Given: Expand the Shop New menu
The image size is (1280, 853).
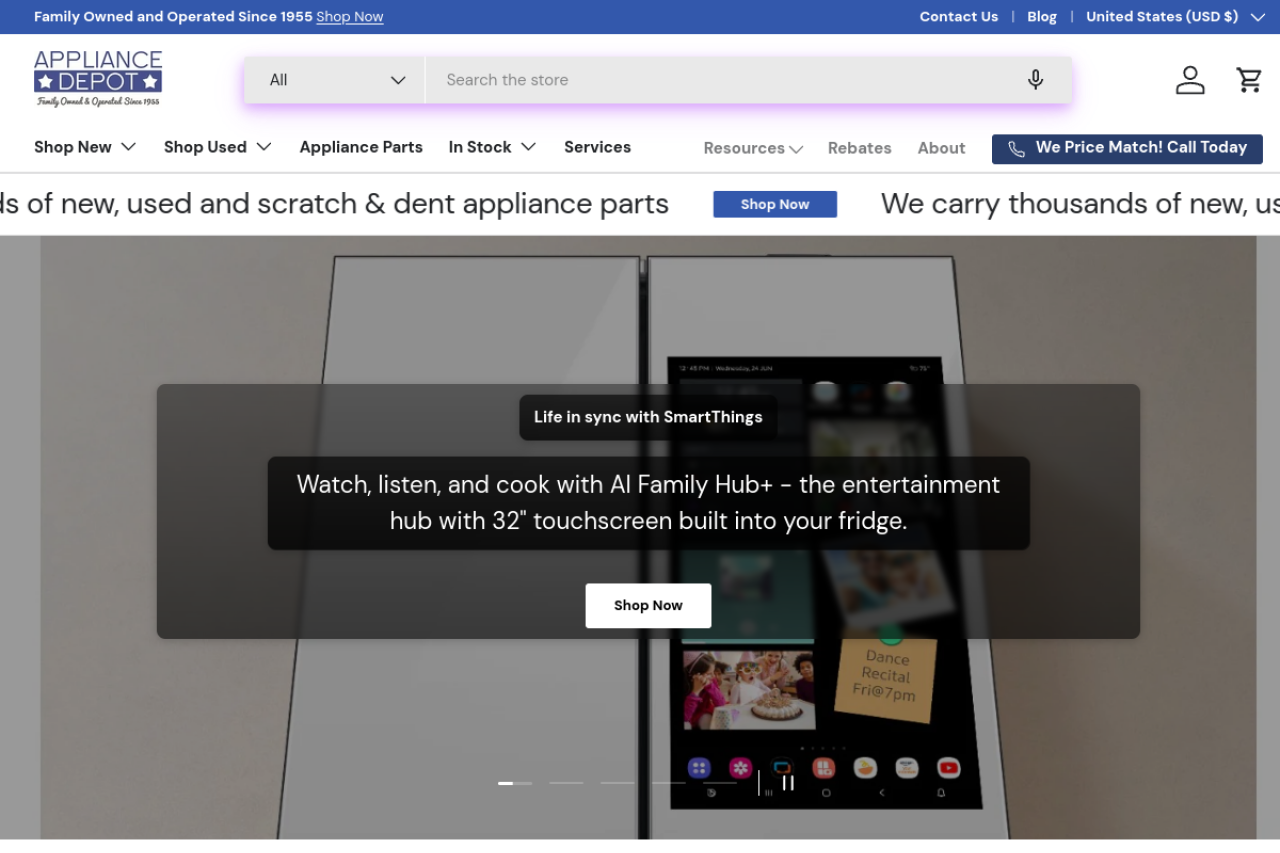Looking at the screenshot, I should pyautogui.click(x=85, y=147).
